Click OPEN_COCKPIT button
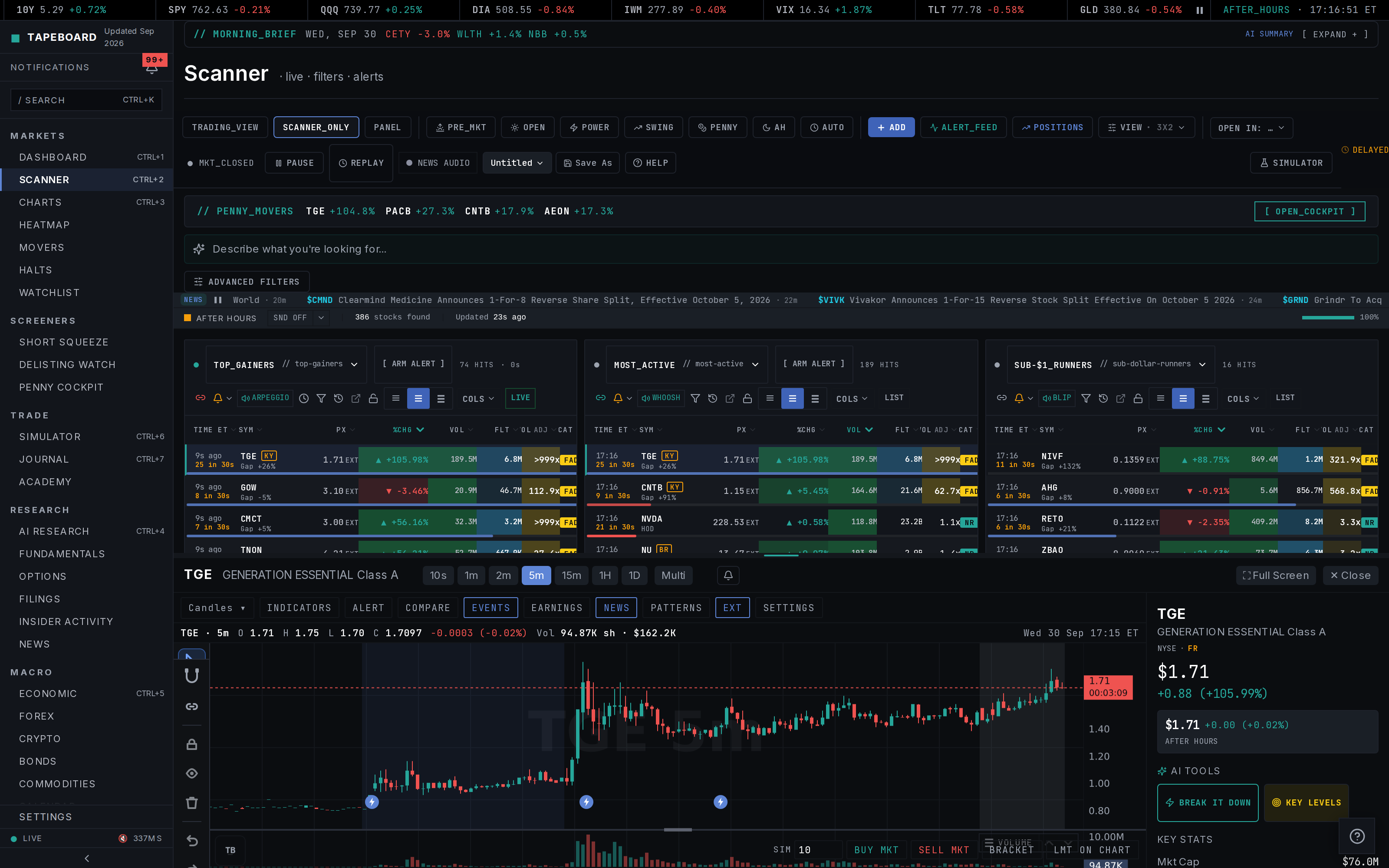Image resolution: width=1389 pixels, height=868 pixels. (1309, 211)
